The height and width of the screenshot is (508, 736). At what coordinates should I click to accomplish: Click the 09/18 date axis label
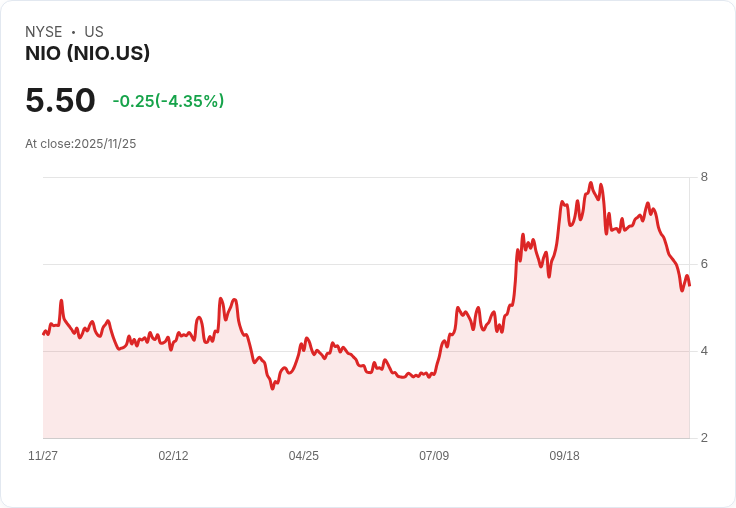pos(564,456)
